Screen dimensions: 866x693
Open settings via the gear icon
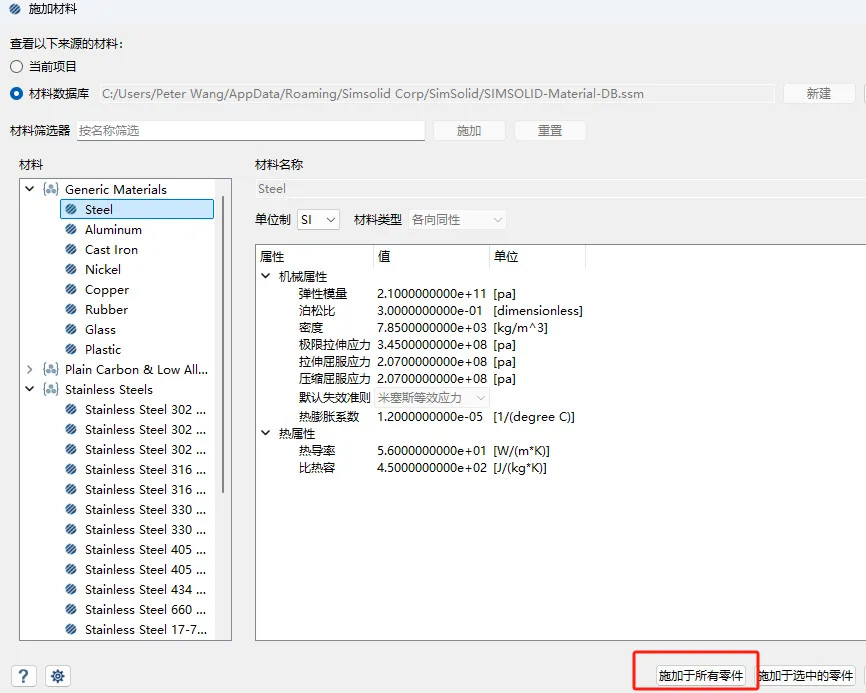tap(58, 676)
